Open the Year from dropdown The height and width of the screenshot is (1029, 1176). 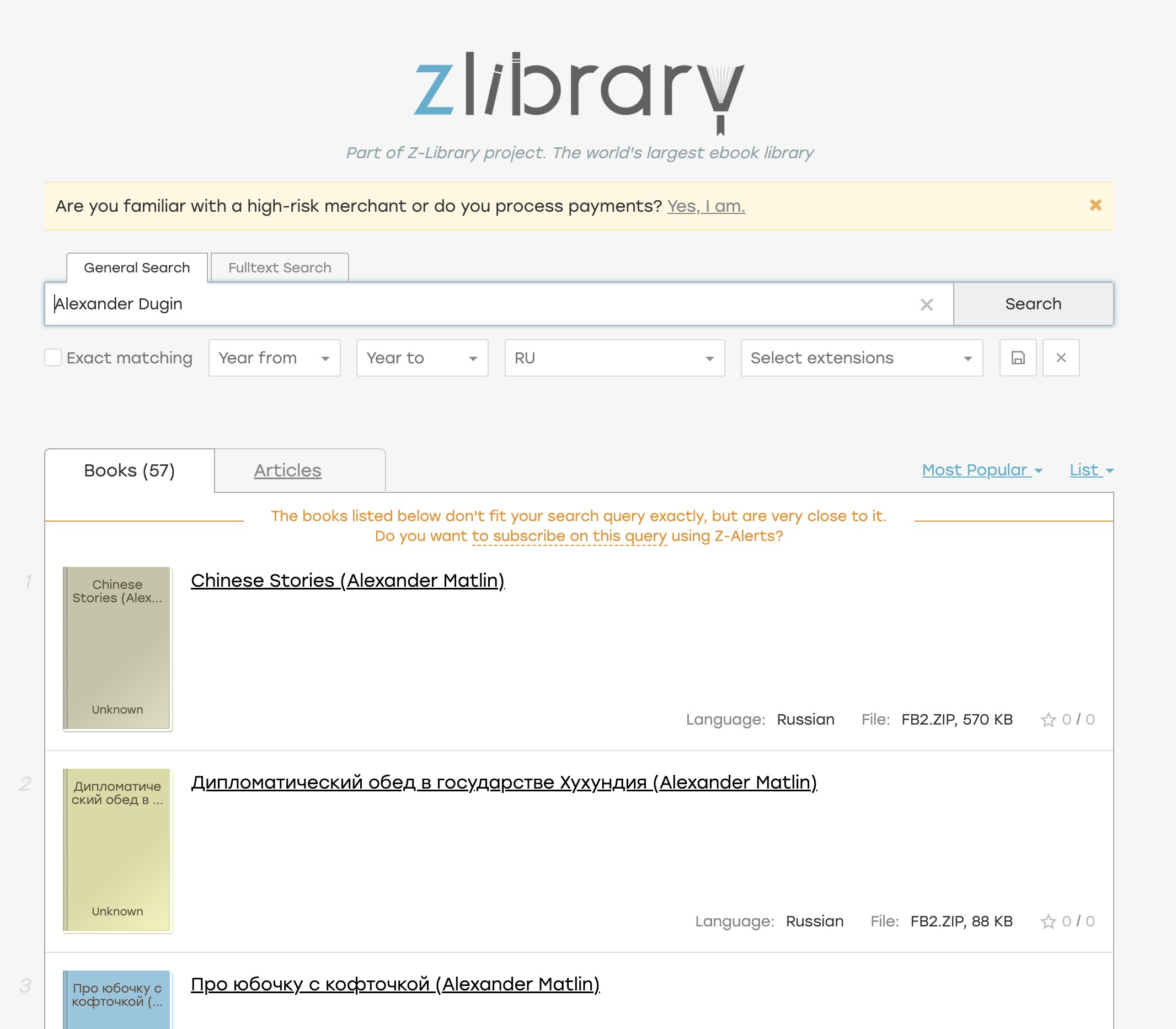point(274,358)
